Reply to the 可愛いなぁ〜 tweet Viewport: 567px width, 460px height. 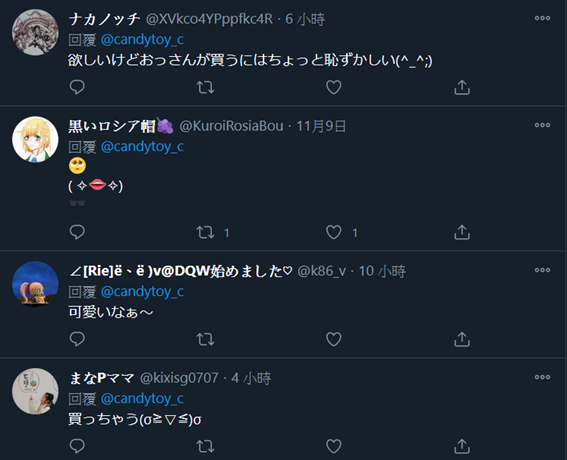point(77,339)
